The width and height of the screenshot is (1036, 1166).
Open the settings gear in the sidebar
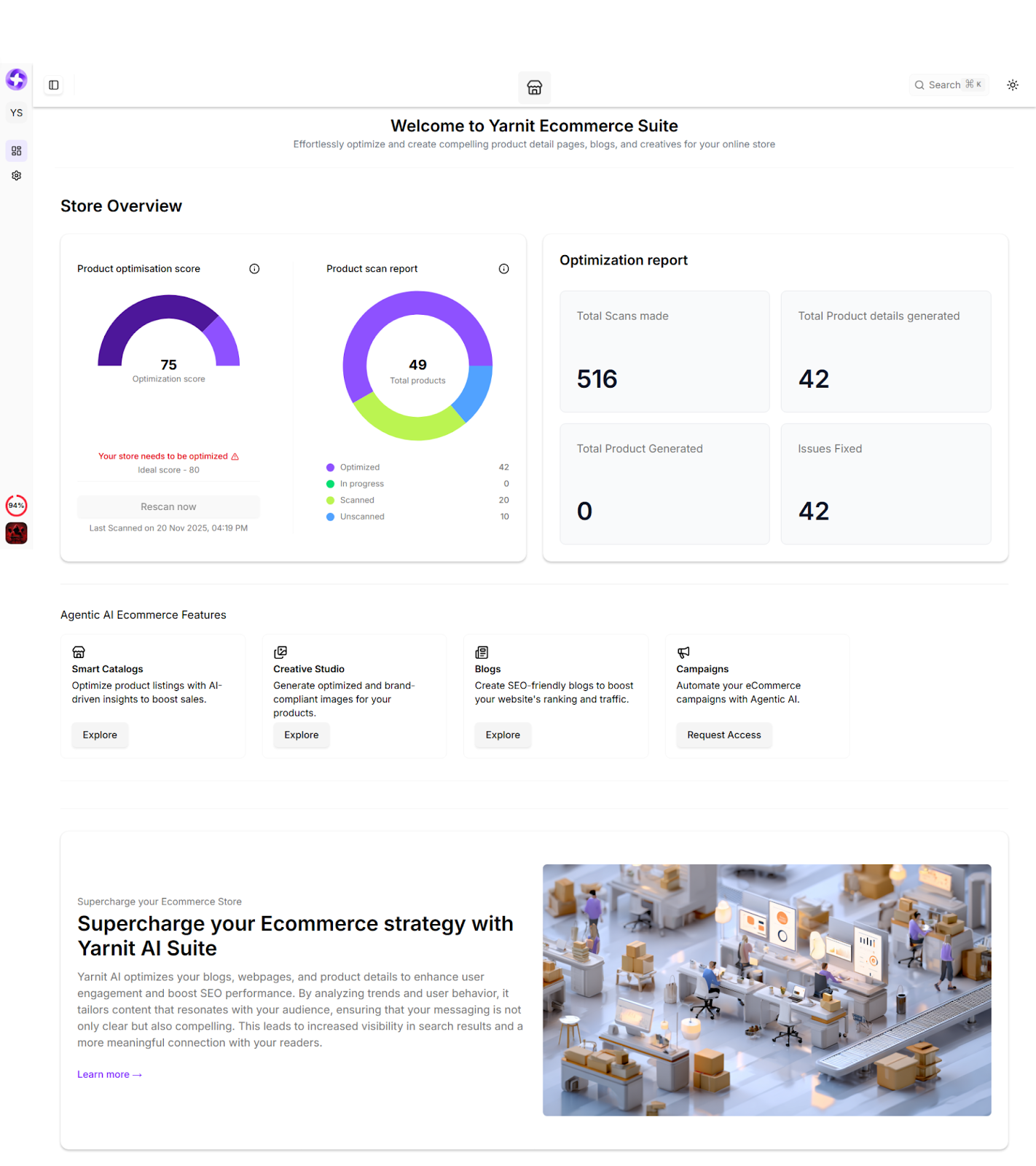(16, 176)
